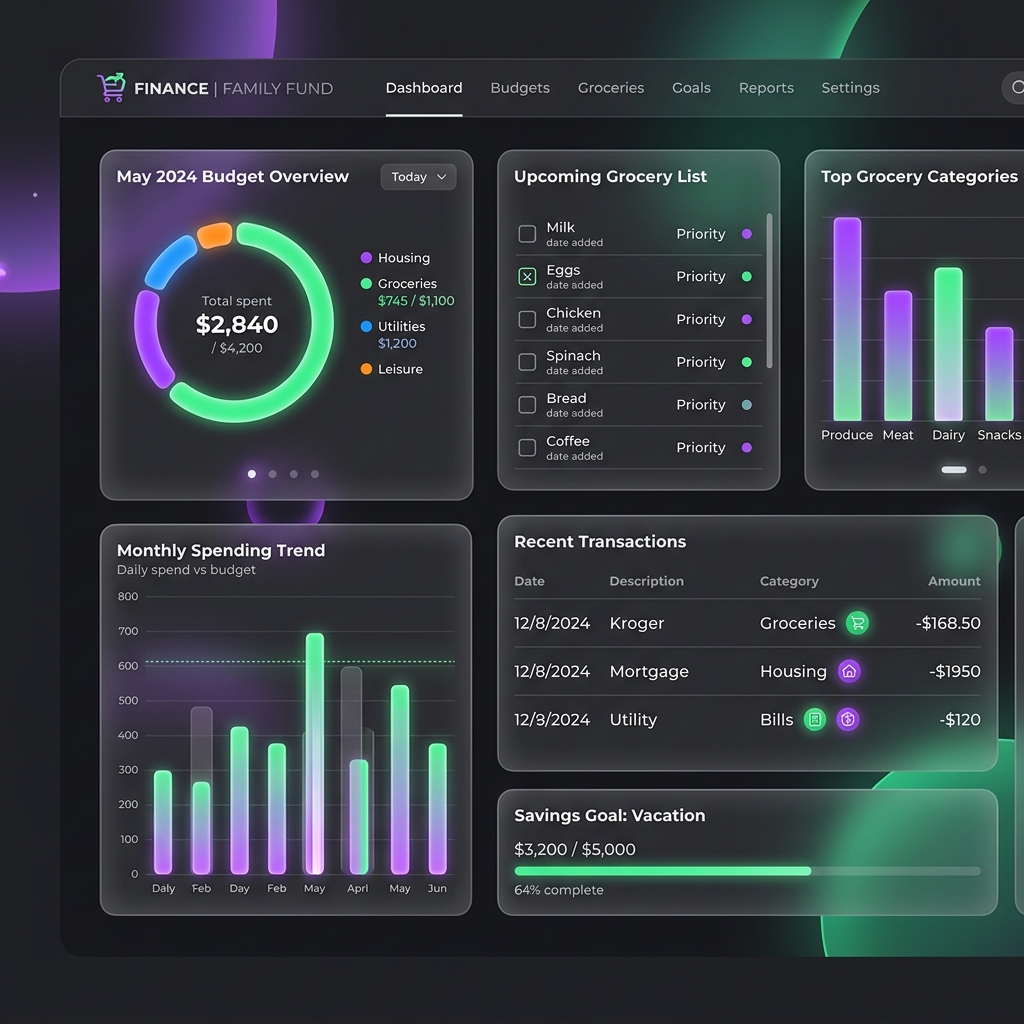Click the Groceries legend green dot
The height and width of the screenshot is (1024, 1024).
(366, 283)
